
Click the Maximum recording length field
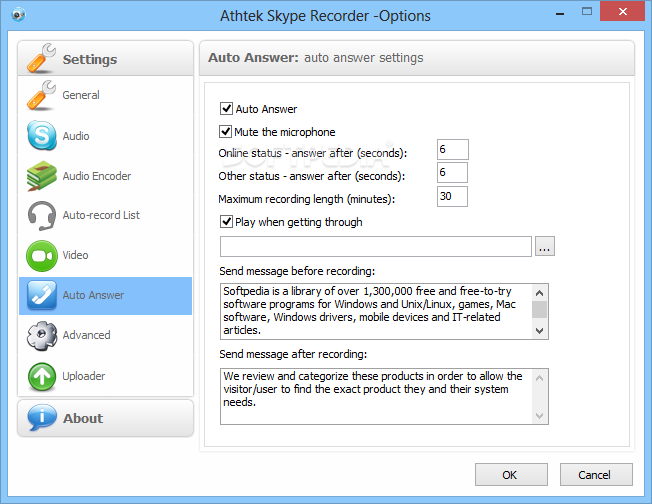(452, 196)
